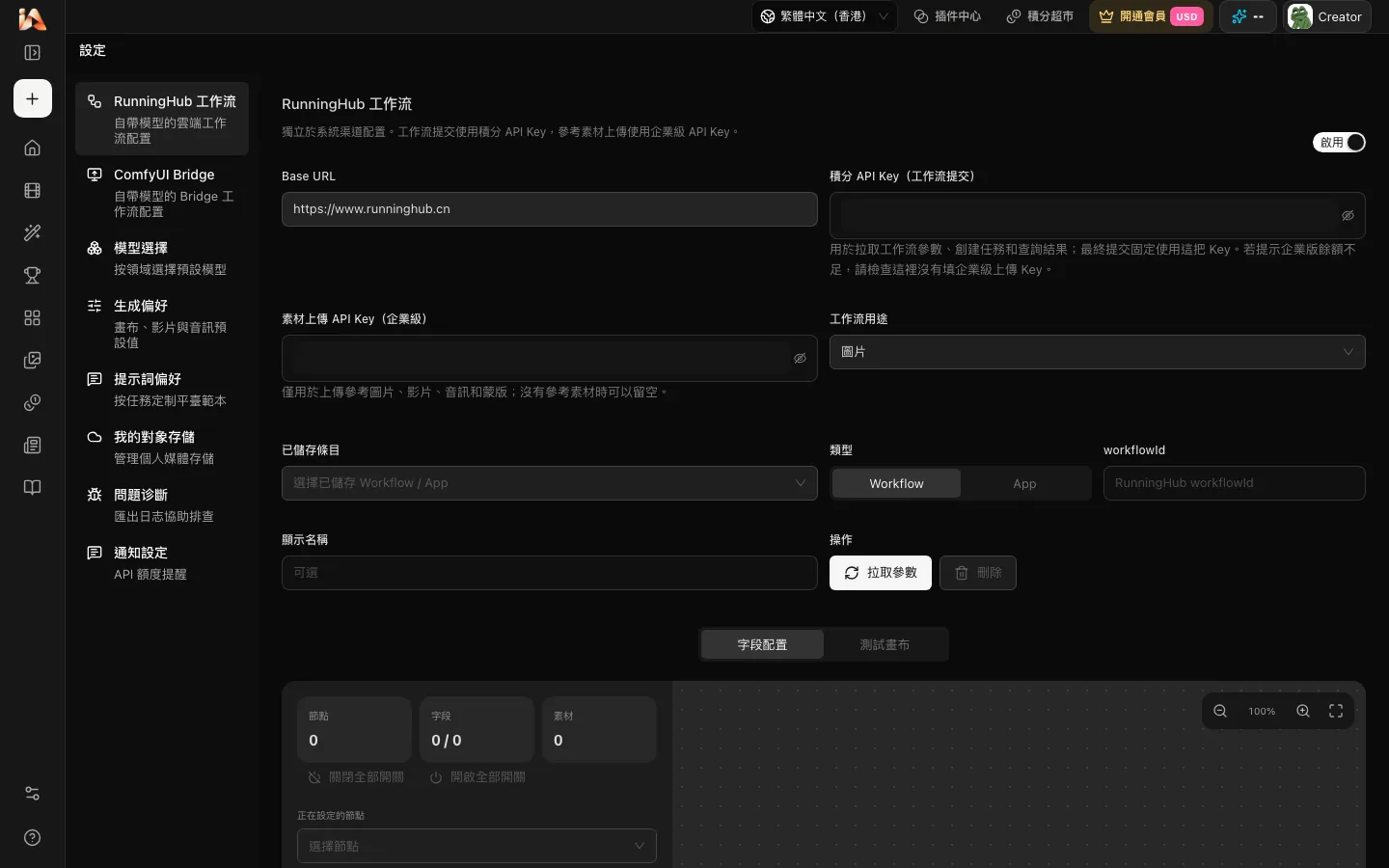1389x868 pixels.
Task: Click the 積分 API Key input field
Action: [x=1097, y=215]
